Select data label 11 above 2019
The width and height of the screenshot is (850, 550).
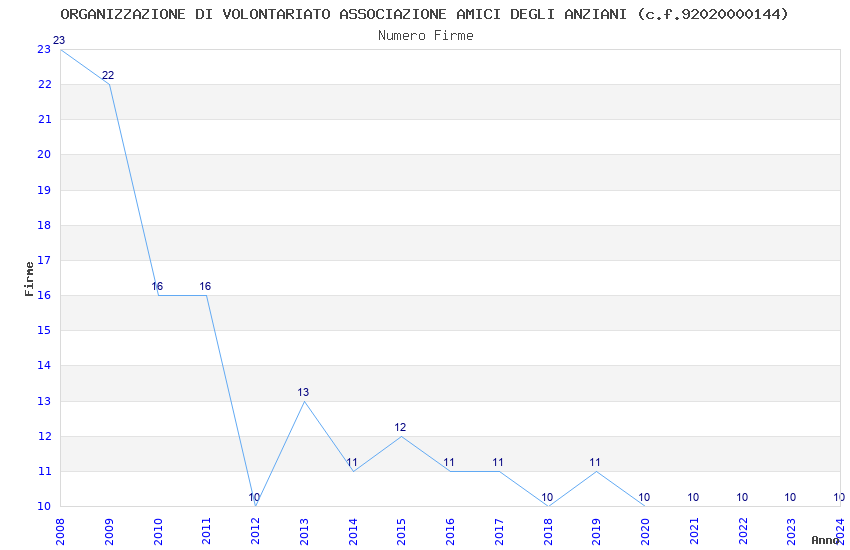[x=595, y=462]
